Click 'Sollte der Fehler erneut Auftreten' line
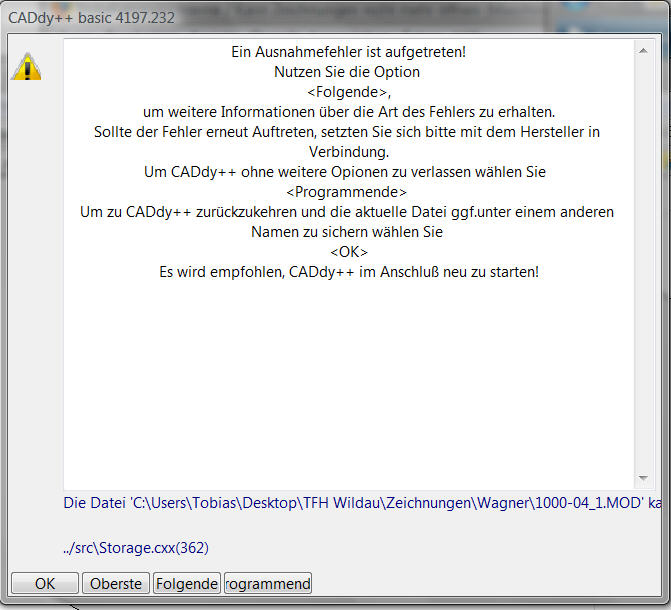 [347, 132]
